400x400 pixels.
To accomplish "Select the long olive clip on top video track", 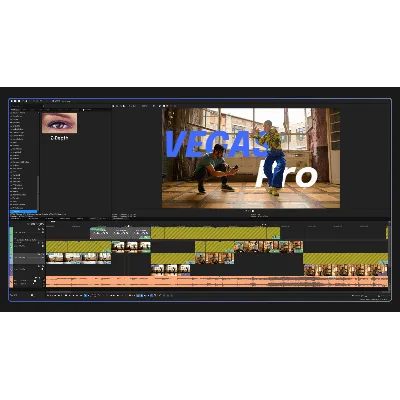I will pos(215,233).
